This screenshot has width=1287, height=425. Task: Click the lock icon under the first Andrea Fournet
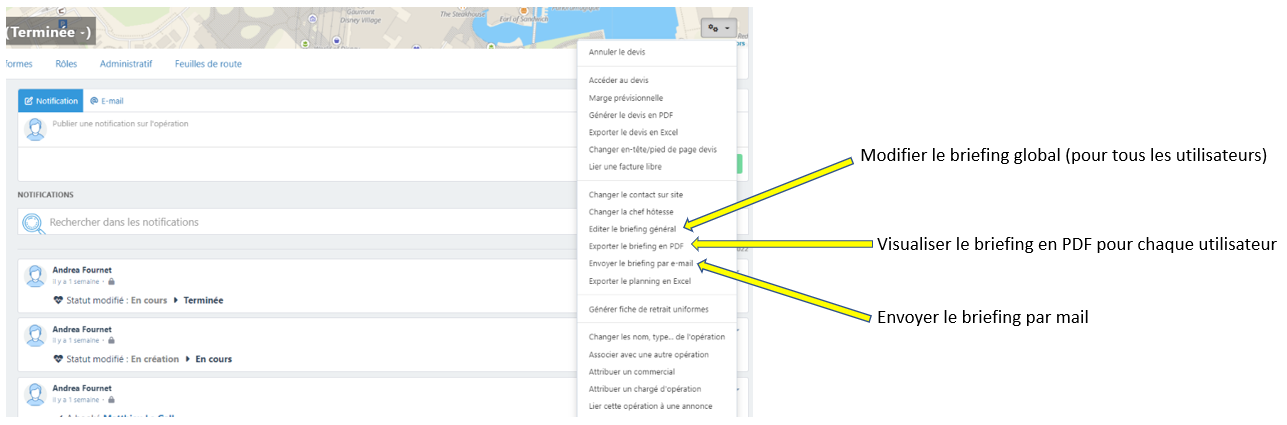(x=111, y=282)
